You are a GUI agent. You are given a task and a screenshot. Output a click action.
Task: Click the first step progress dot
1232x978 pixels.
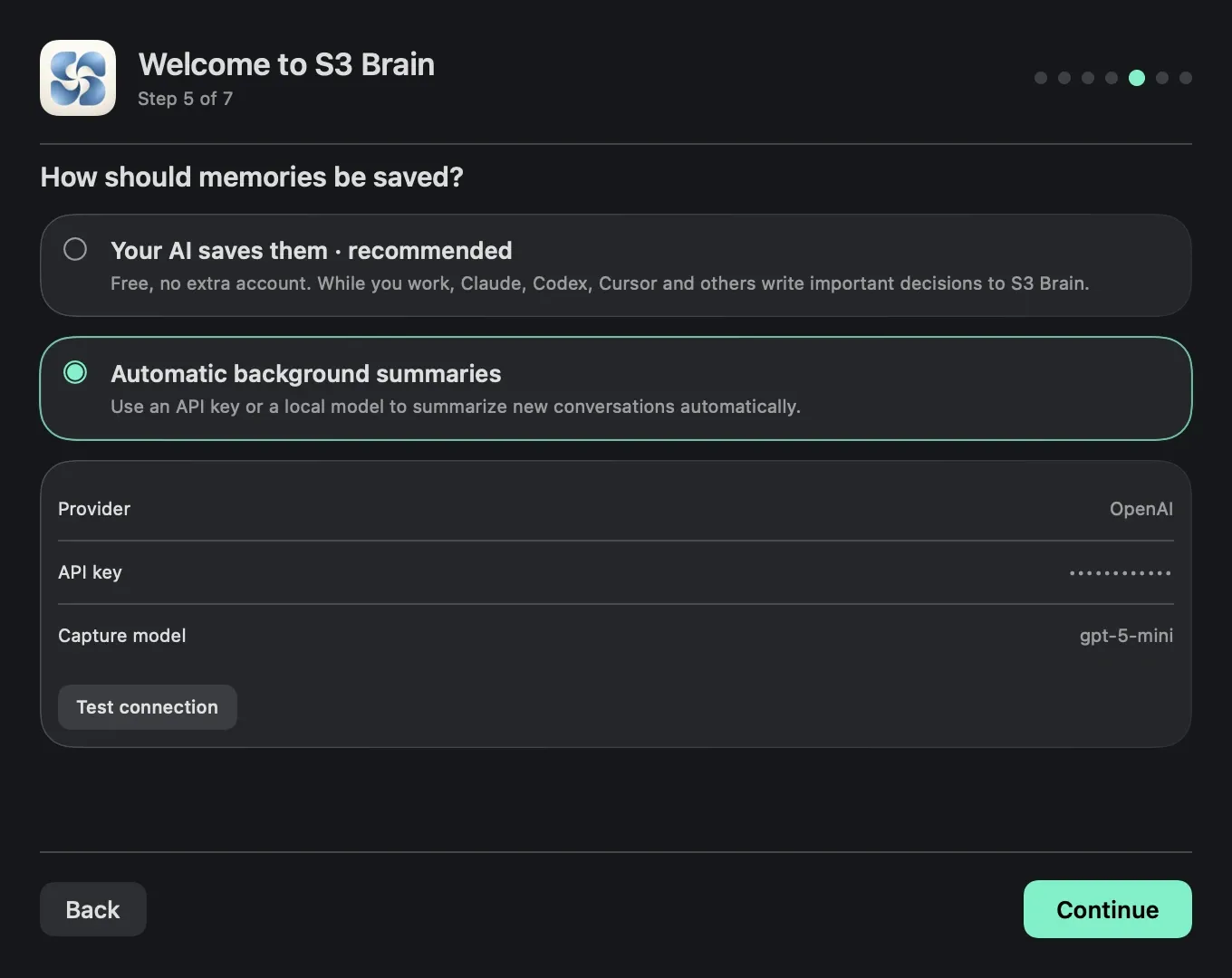(x=1041, y=78)
